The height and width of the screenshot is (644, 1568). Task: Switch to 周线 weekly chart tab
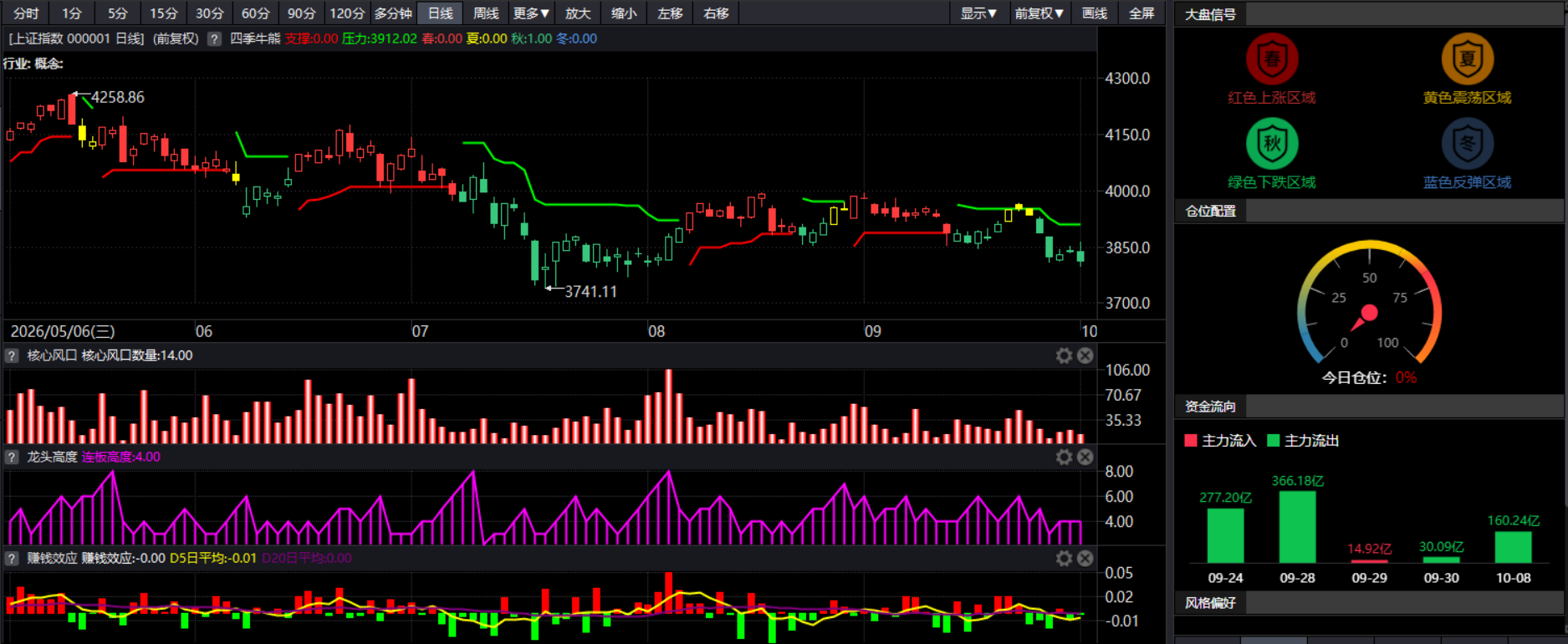[486, 13]
